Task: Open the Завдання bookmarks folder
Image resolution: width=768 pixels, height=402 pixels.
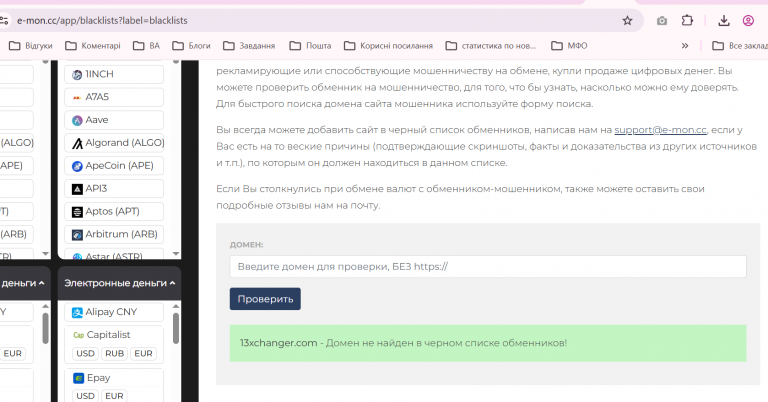Action: coord(249,46)
